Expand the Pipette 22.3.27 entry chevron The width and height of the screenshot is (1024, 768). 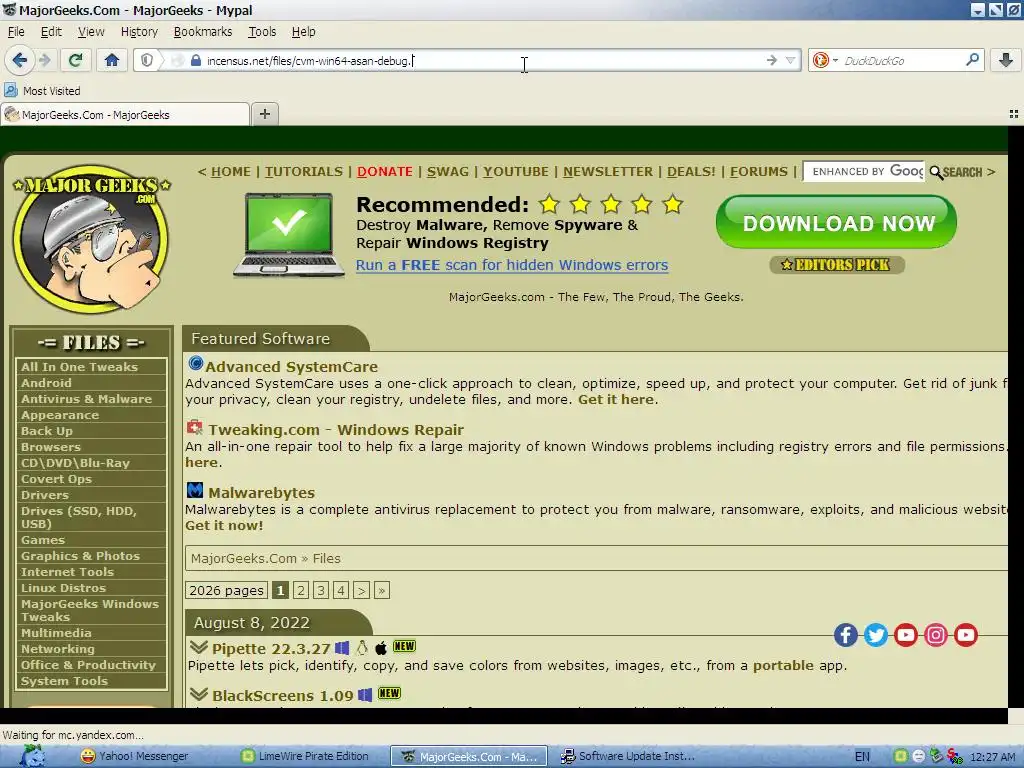pyautogui.click(x=199, y=648)
